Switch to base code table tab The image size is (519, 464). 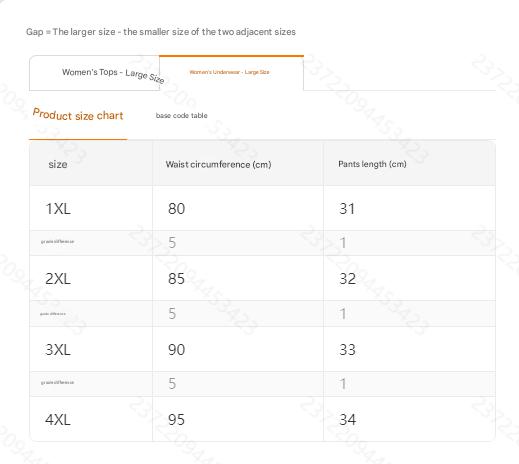182,116
